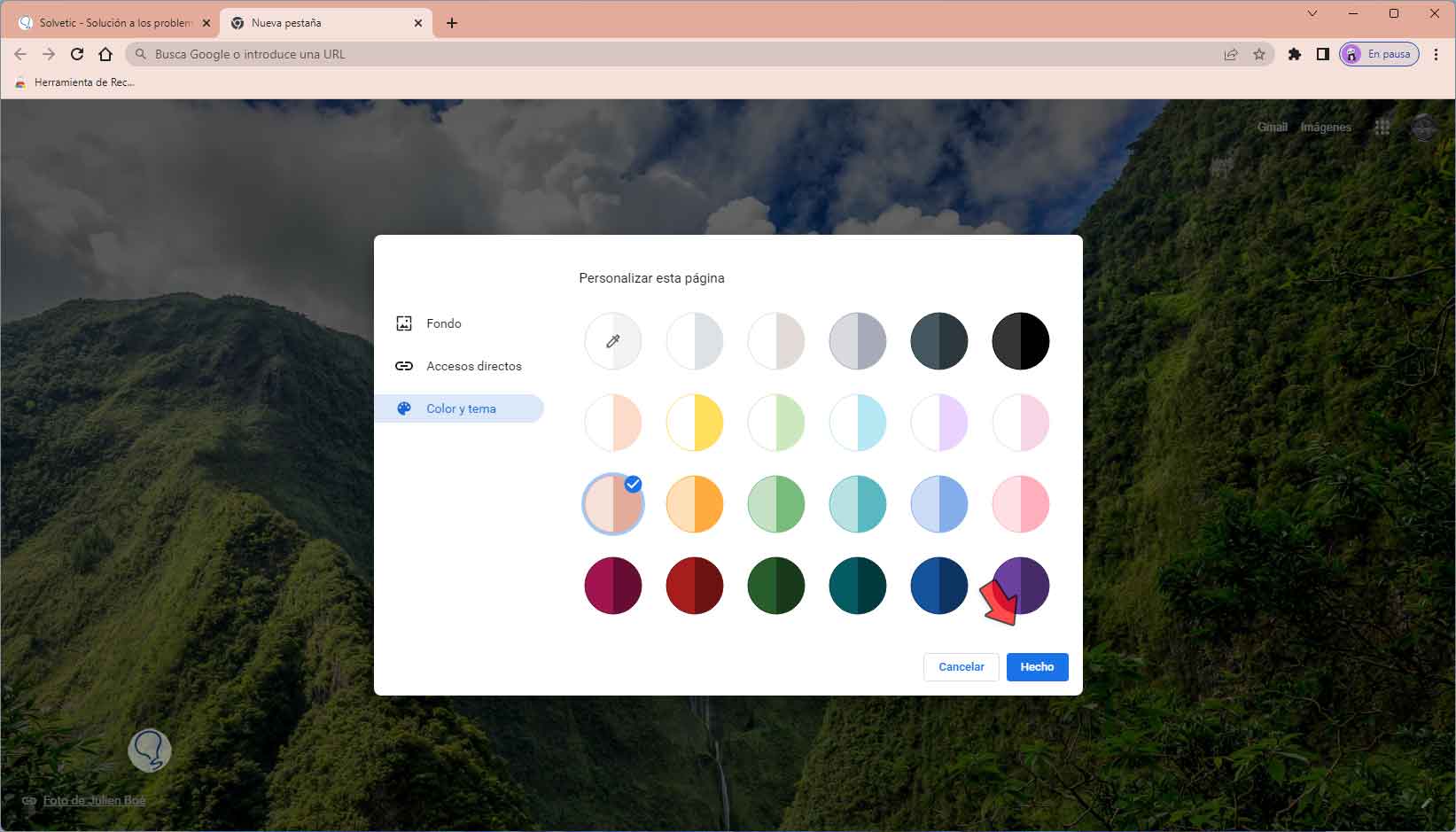Image resolution: width=1456 pixels, height=832 pixels.
Task: Choose the pink theme swatch
Action: pyautogui.click(x=1021, y=504)
